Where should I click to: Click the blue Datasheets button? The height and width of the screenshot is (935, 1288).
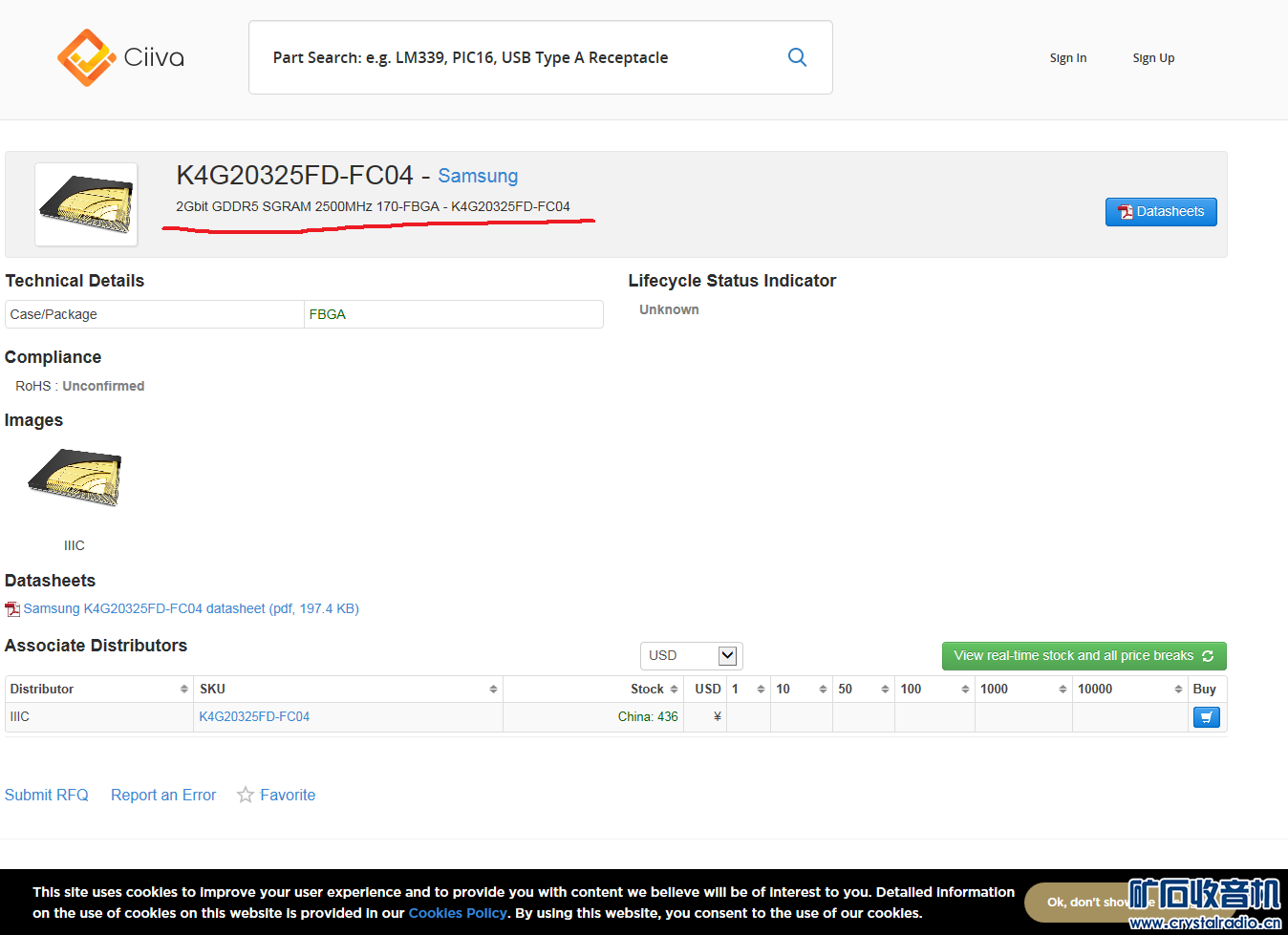click(1161, 212)
